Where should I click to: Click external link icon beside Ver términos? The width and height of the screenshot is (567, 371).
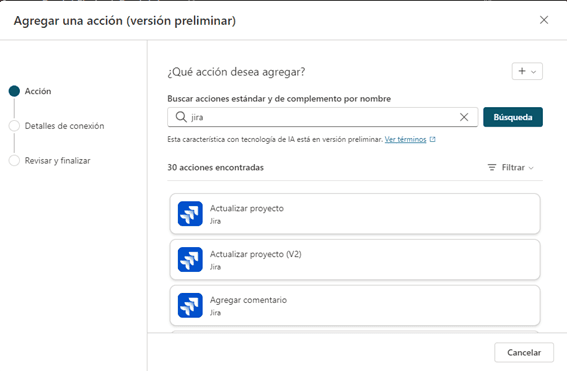point(432,139)
